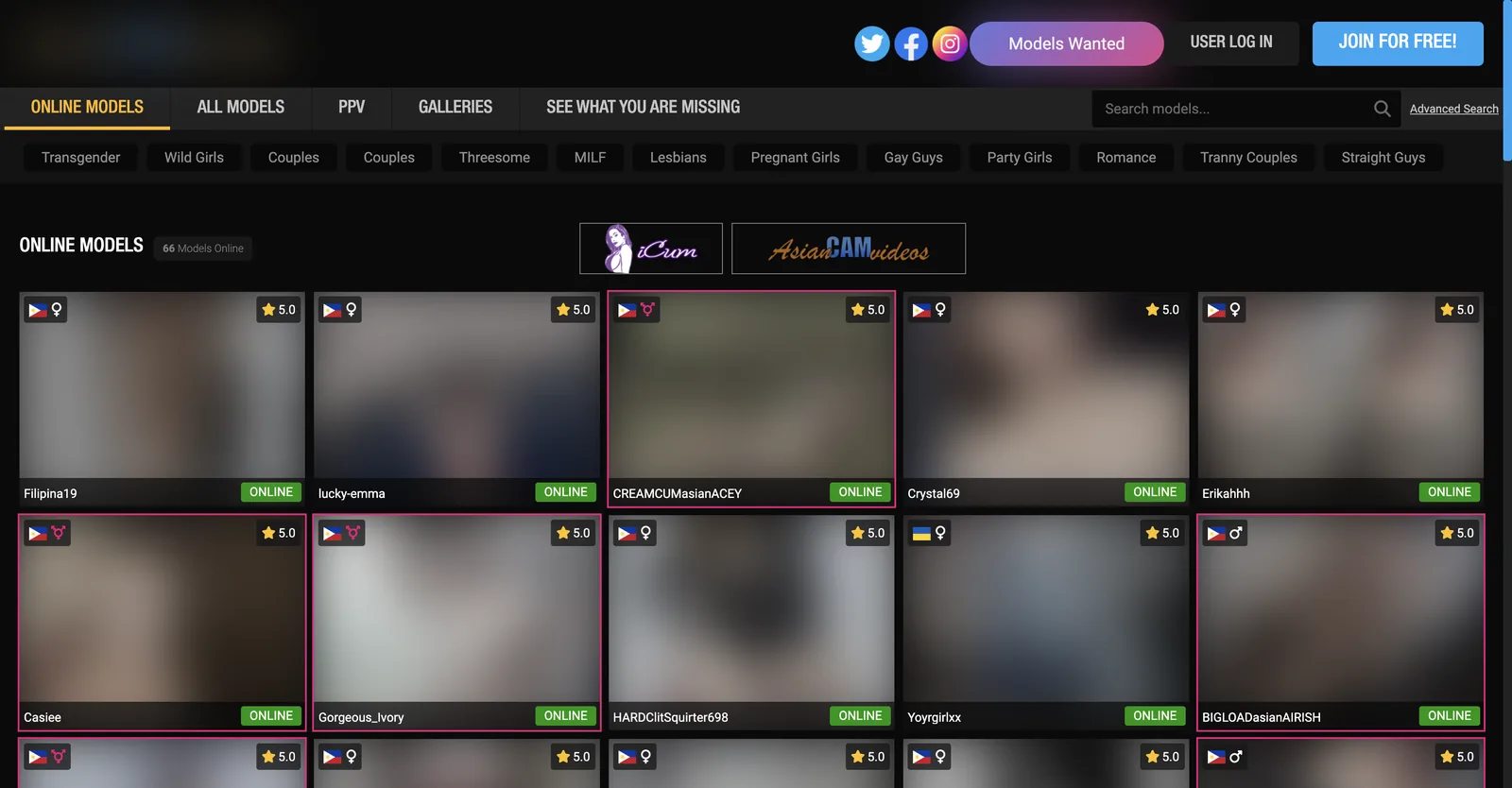The width and height of the screenshot is (1512, 788).
Task: Click the star rating on Casiee card
Action: pos(279,533)
